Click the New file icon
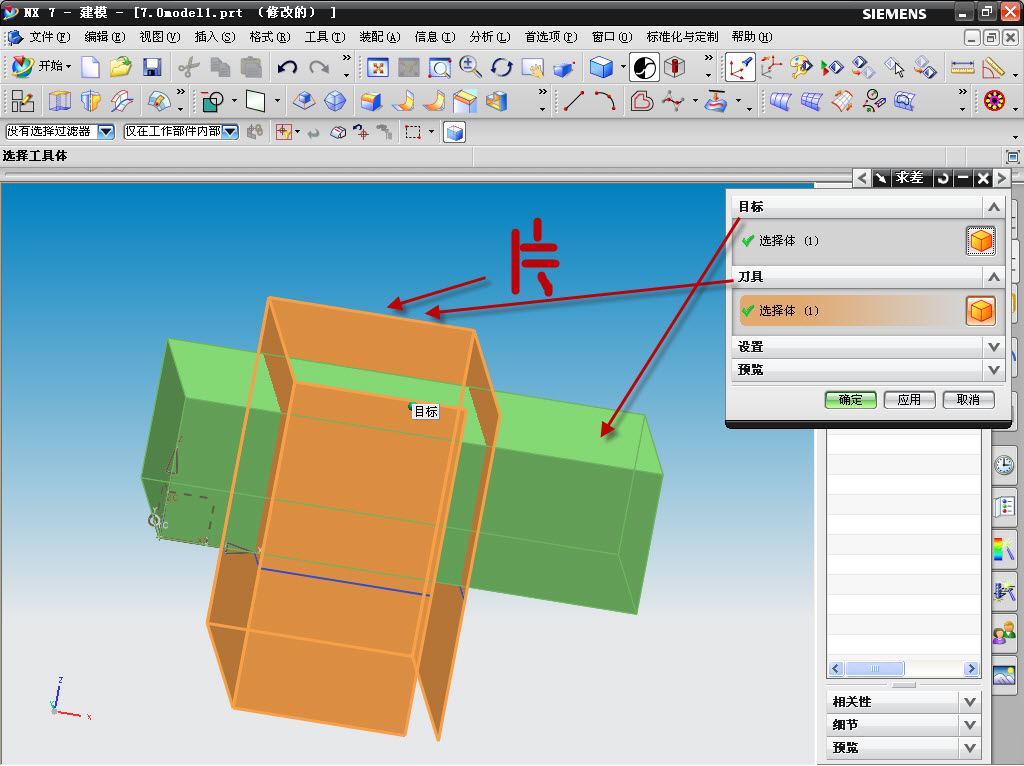The height and width of the screenshot is (766, 1024). click(90, 67)
